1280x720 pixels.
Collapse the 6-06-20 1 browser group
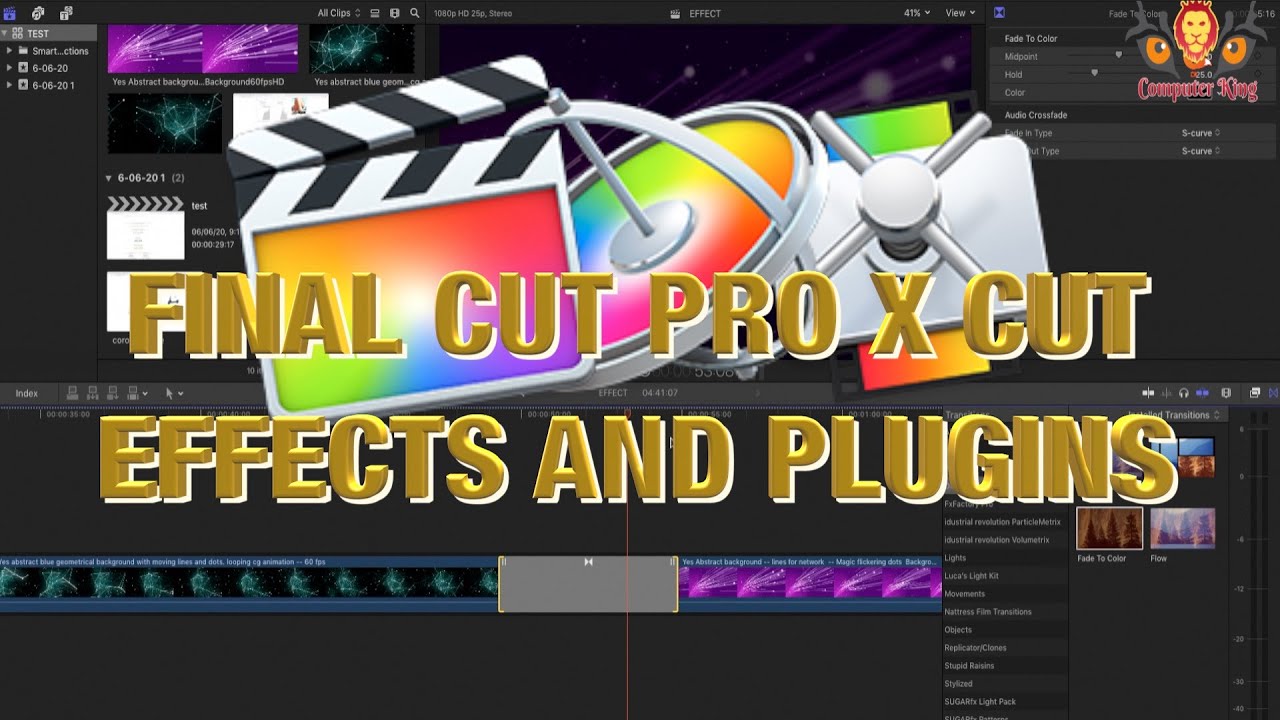109,178
